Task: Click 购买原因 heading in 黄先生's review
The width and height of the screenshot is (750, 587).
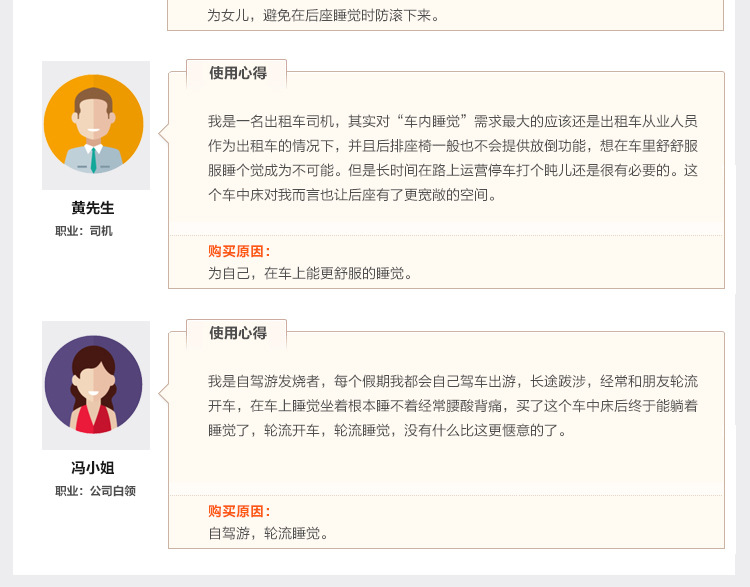Action: 239,252
